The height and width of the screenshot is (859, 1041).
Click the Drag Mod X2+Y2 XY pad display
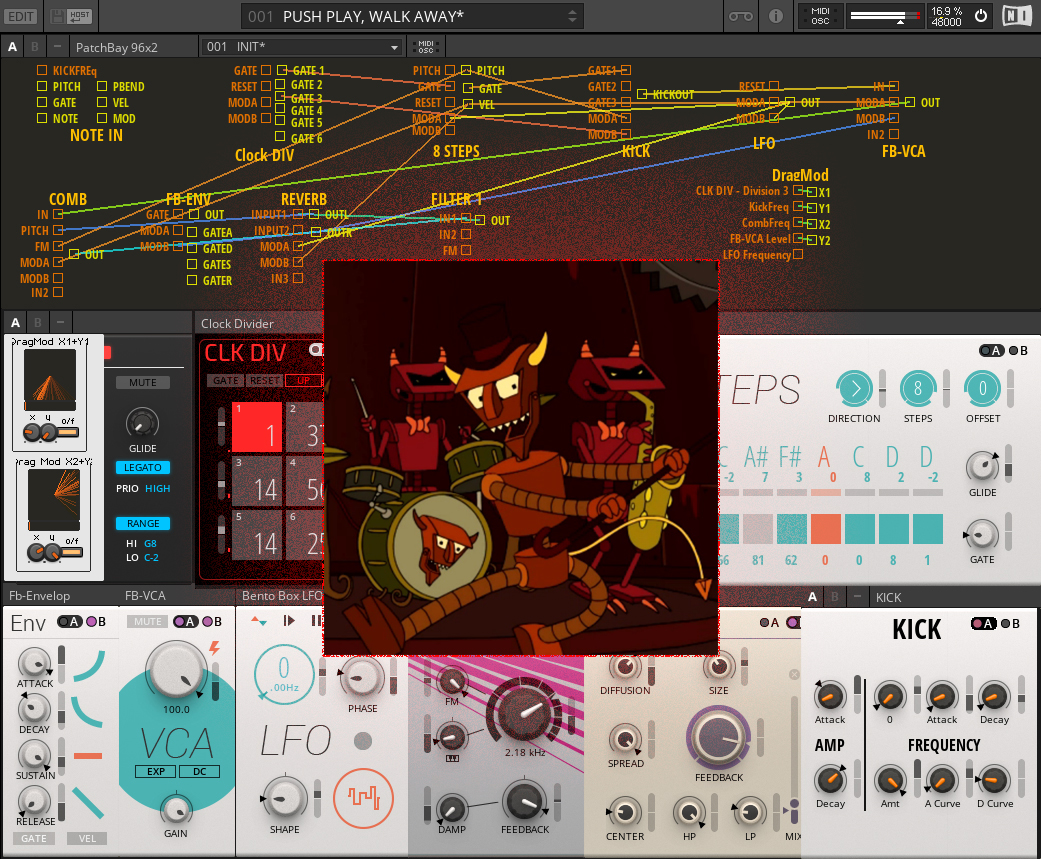(x=54, y=499)
